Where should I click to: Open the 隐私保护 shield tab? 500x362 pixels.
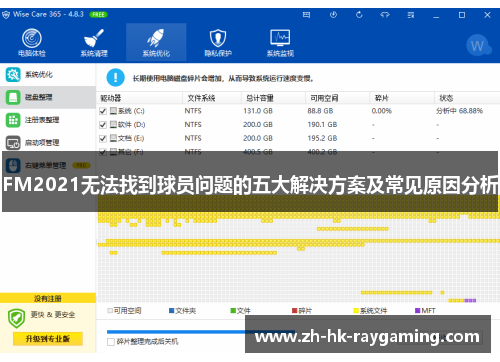(218, 42)
